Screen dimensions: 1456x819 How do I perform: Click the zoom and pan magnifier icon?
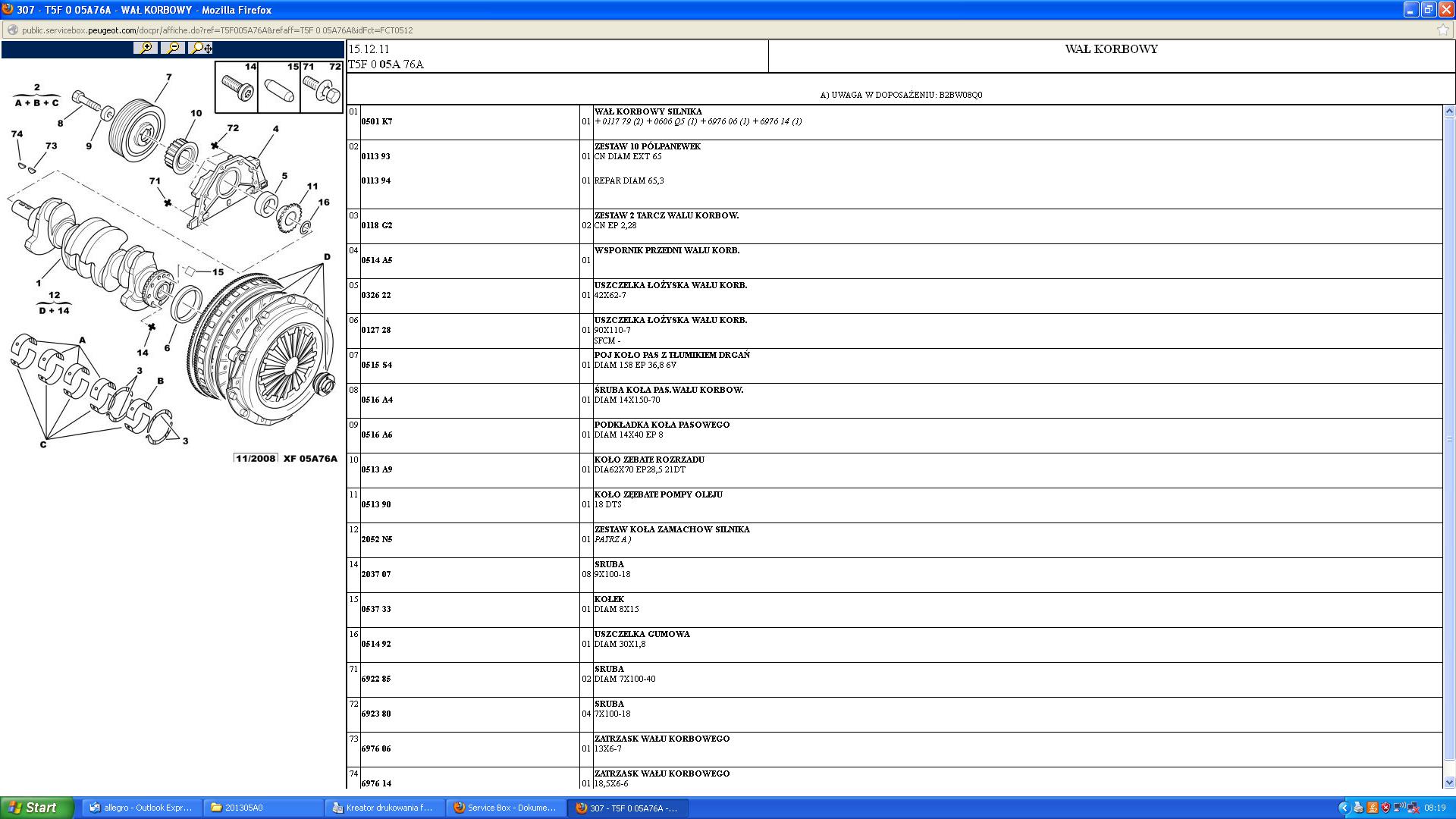202,48
